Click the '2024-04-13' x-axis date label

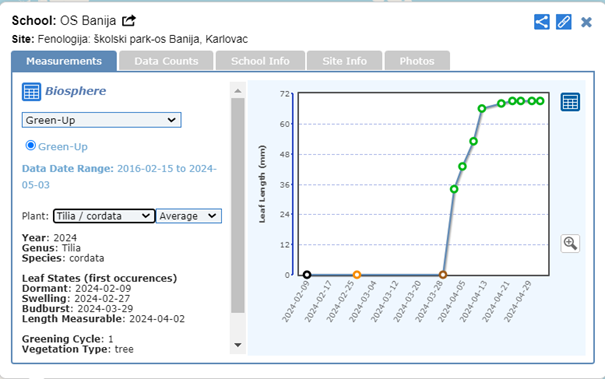[473, 302]
